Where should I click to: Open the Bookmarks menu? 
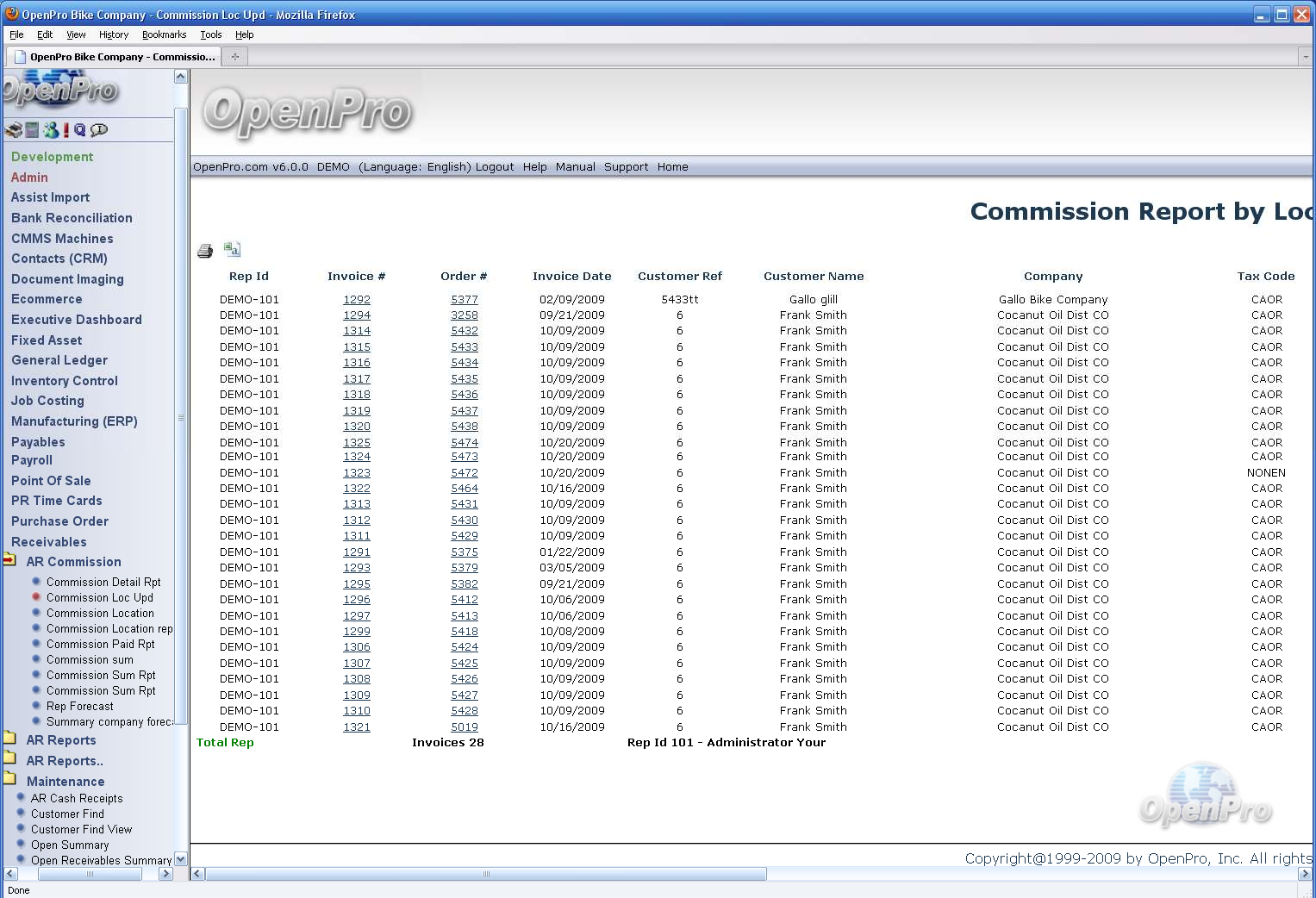[164, 34]
